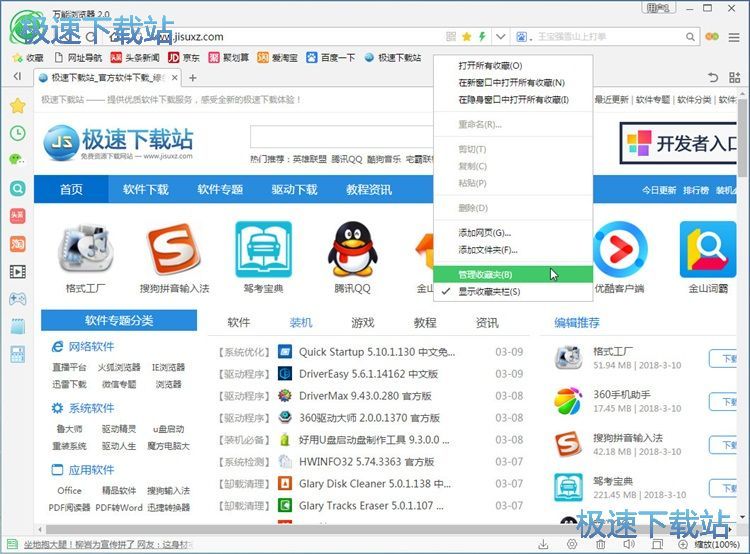Screen dimensions: 750x554
Task: Click the horizontal scrollbar
Action: [383, 530]
